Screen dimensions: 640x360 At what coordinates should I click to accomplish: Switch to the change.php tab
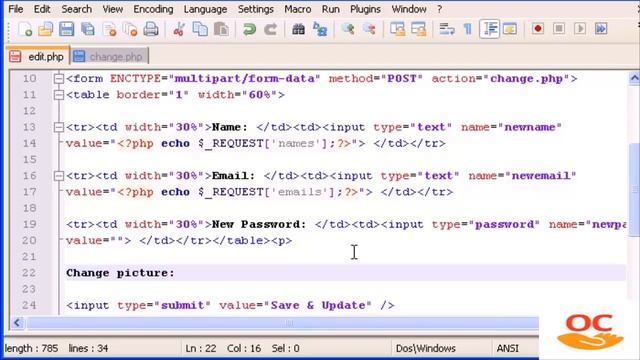[109, 56]
